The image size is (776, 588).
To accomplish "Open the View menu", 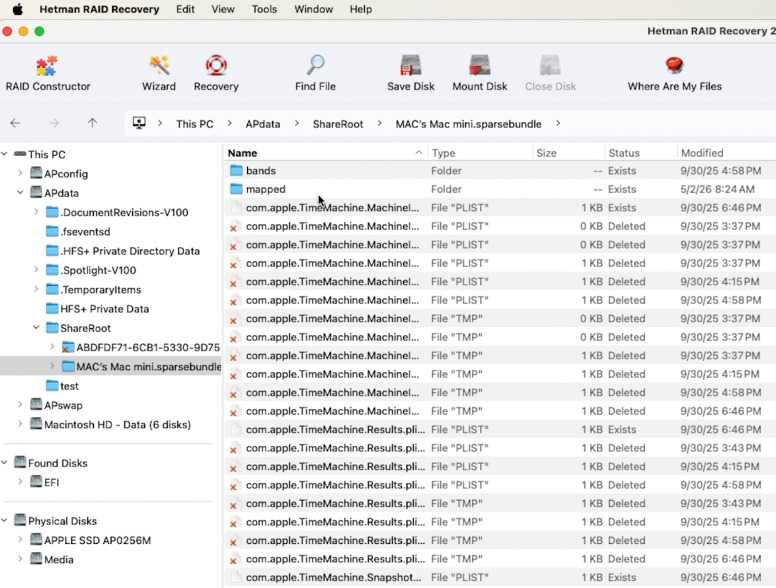I will click(223, 9).
